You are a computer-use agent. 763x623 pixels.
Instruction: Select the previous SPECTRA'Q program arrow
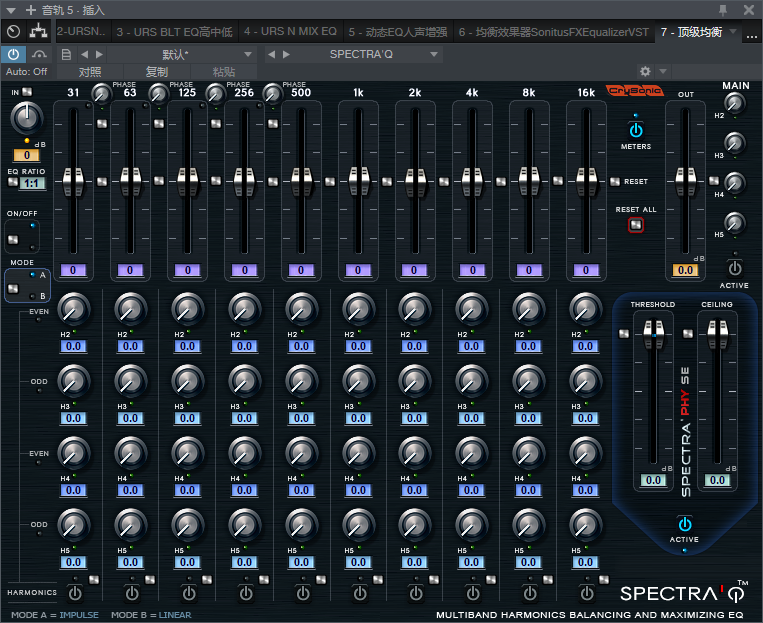272,55
